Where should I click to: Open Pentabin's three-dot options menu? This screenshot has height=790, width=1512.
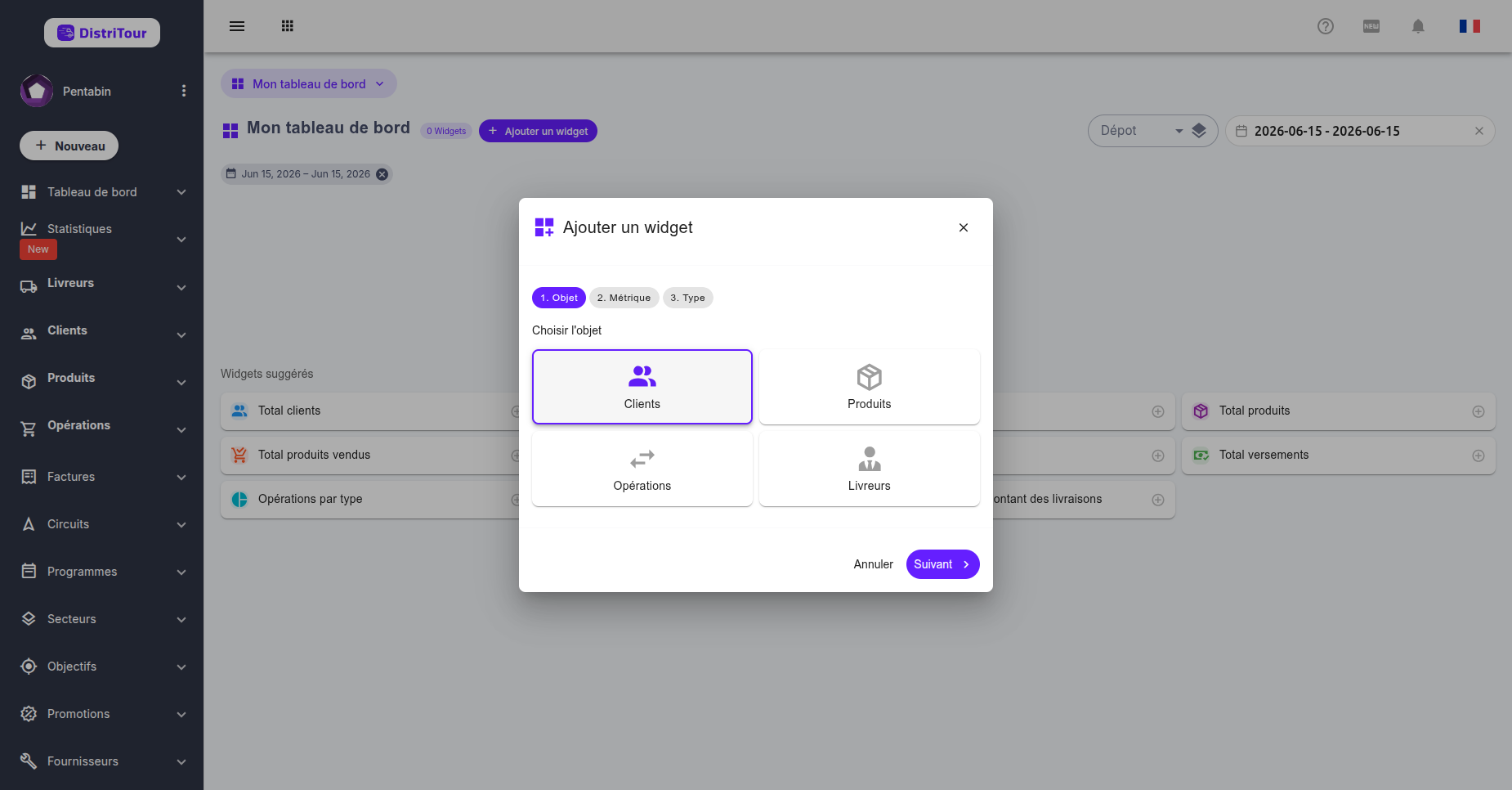pyautogui.click(x=184, y=91)
